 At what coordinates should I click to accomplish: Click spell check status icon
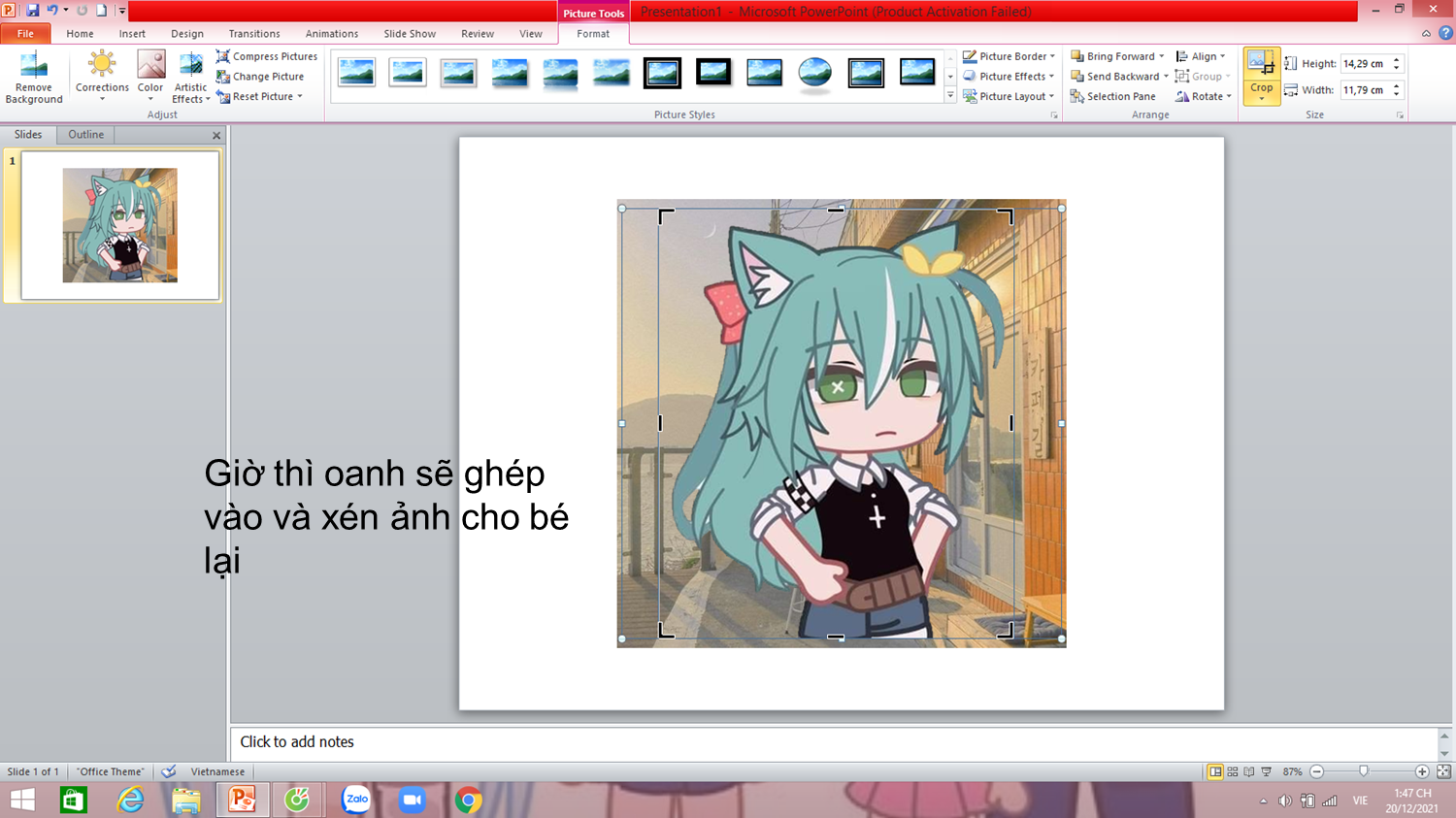[169, 772]
